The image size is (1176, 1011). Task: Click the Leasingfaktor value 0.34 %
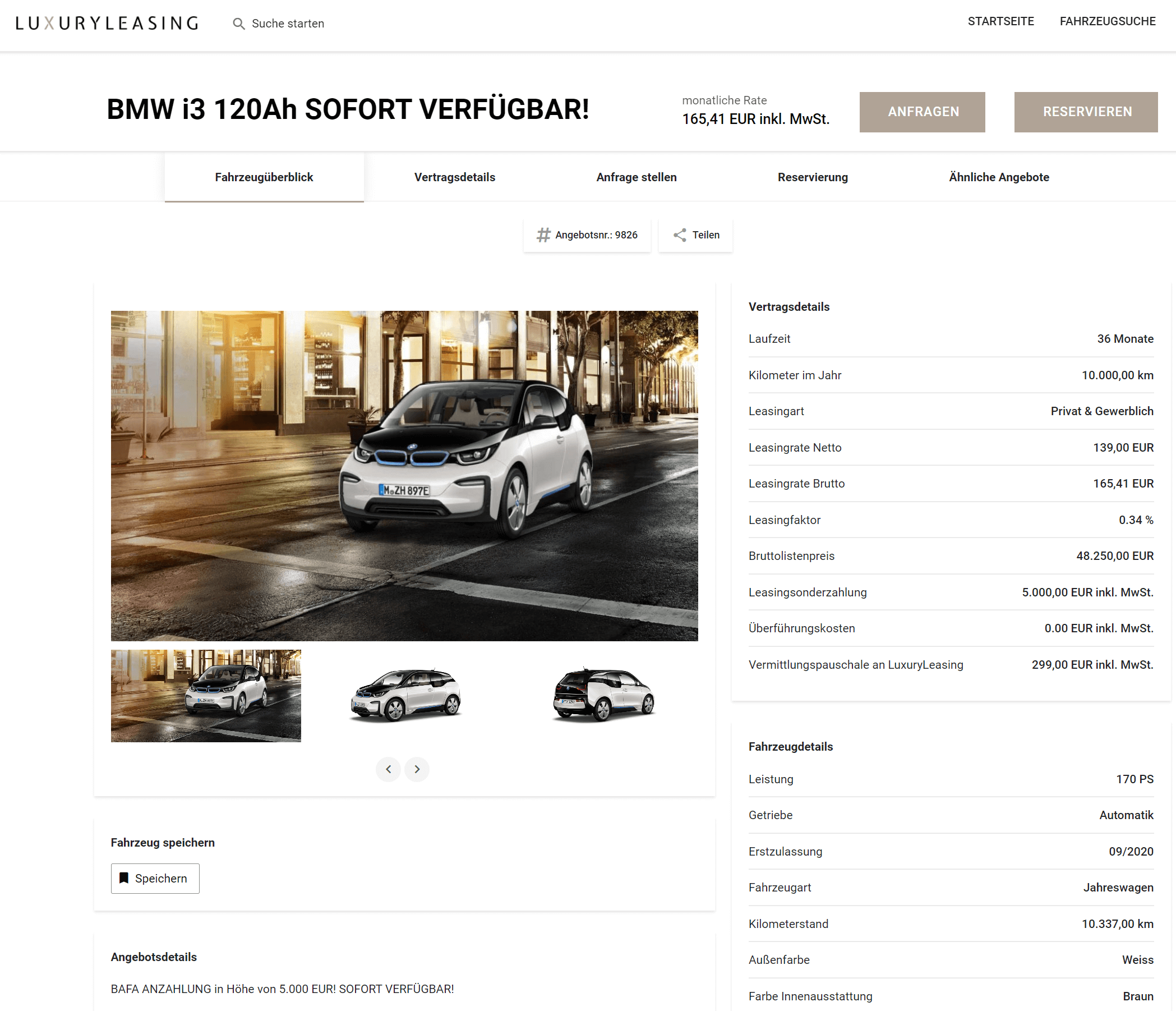pyautogui.click(x=1136, y=520)
